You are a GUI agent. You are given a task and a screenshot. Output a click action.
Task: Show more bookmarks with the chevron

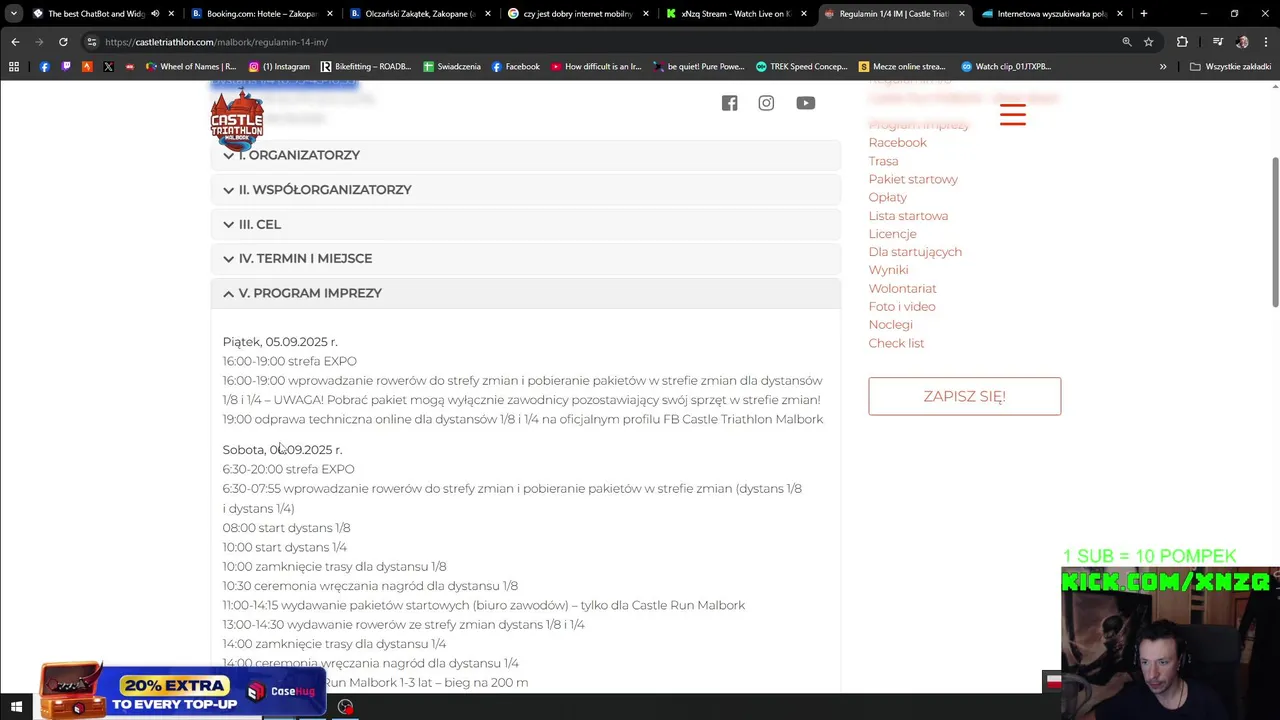click(x=1163, y=66)
